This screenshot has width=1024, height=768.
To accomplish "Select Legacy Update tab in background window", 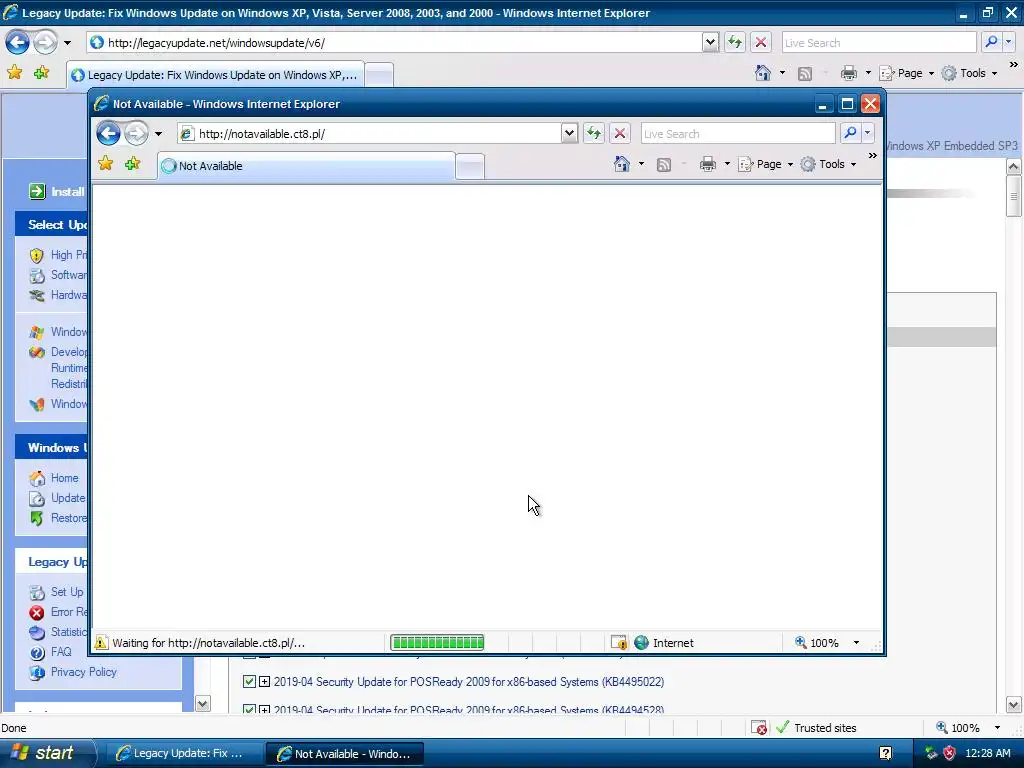I will 215,75.
